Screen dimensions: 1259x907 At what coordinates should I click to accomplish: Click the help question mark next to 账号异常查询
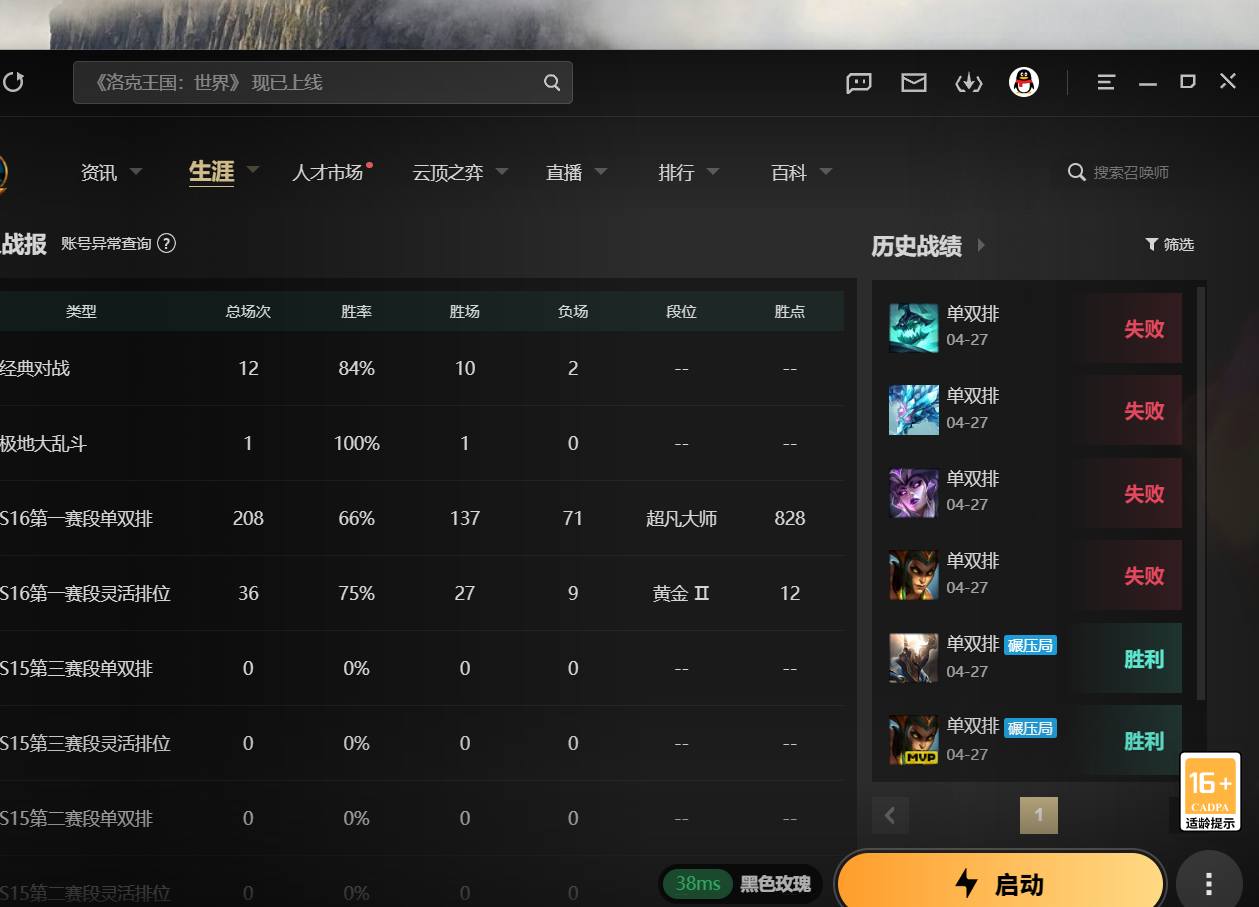167,243
